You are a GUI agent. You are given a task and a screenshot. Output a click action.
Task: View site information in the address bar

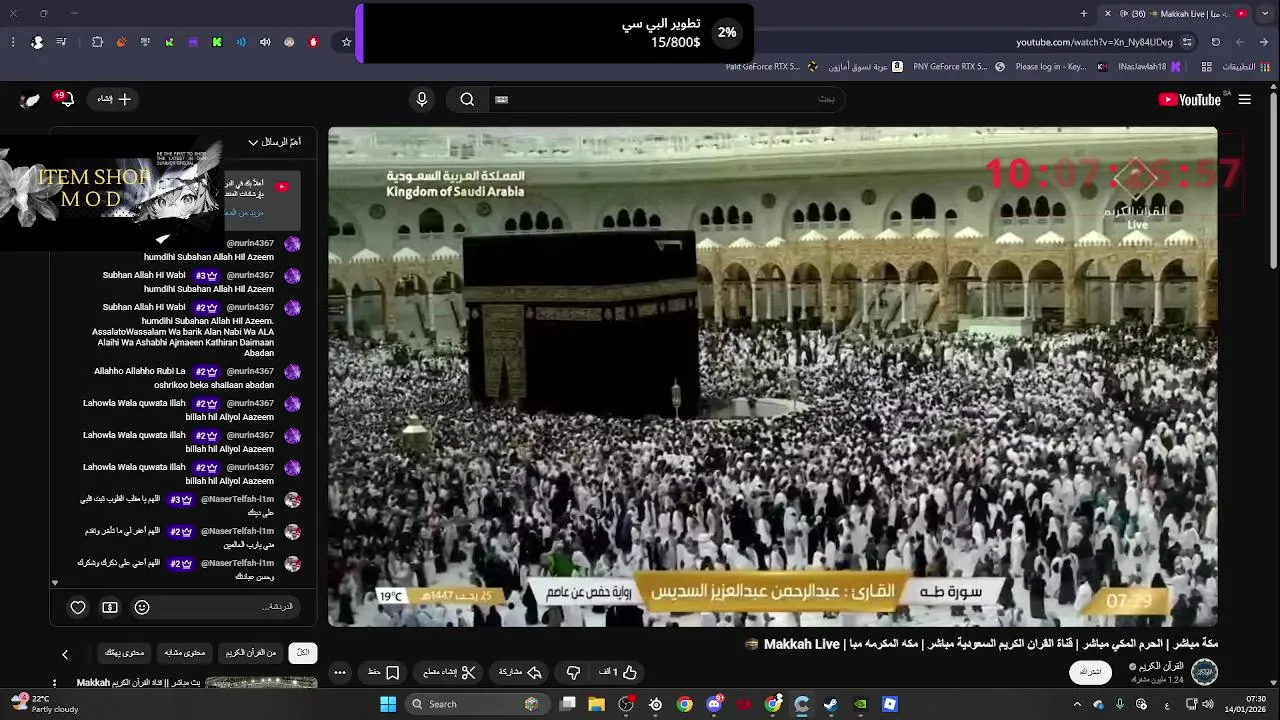coord(1187,42)
